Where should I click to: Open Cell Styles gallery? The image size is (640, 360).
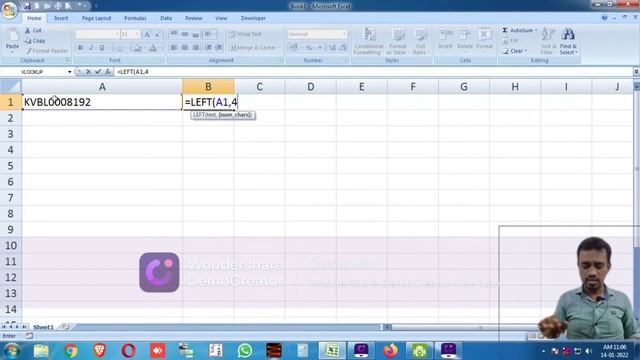420,41
